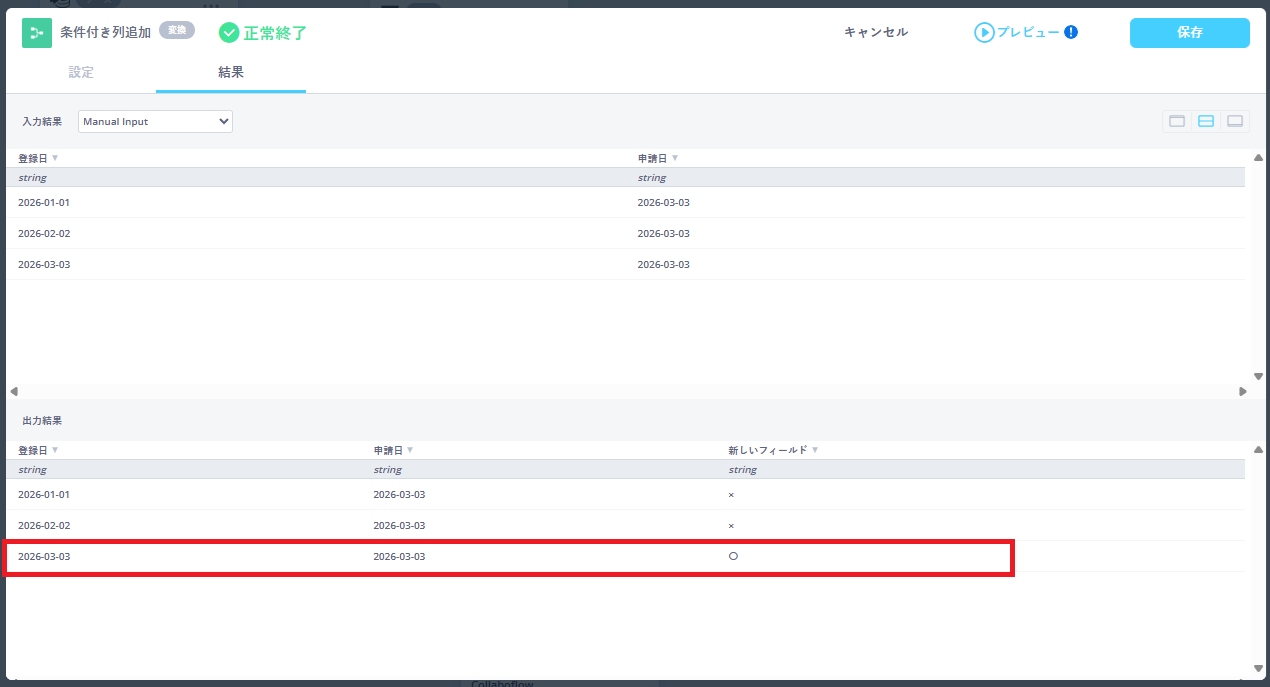The image size is (1270, 687).
Task: Click the キャンセル button
Action: 876,32
